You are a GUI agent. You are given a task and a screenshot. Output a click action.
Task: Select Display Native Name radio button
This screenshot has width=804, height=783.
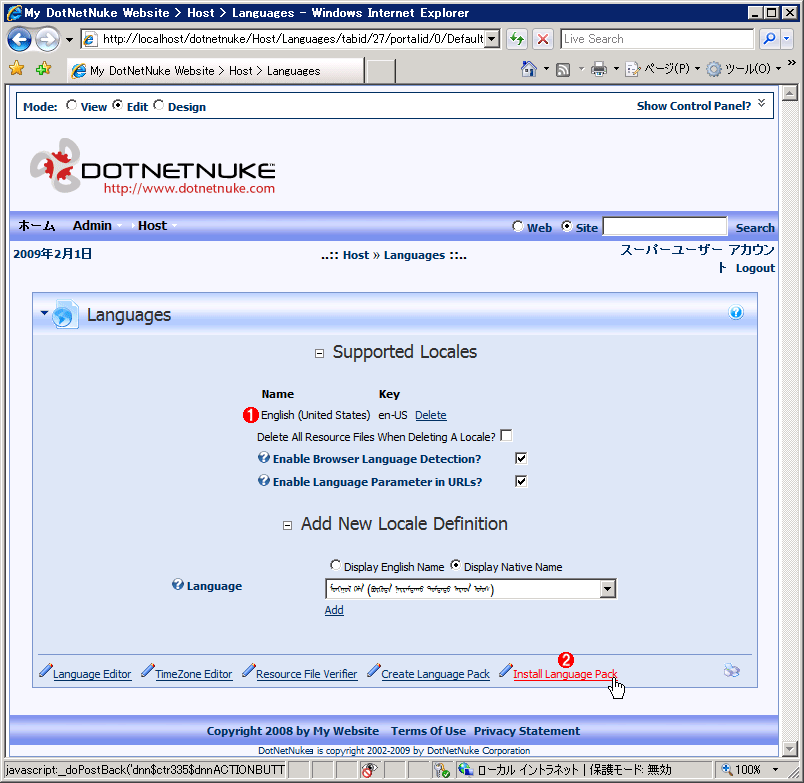455,565
